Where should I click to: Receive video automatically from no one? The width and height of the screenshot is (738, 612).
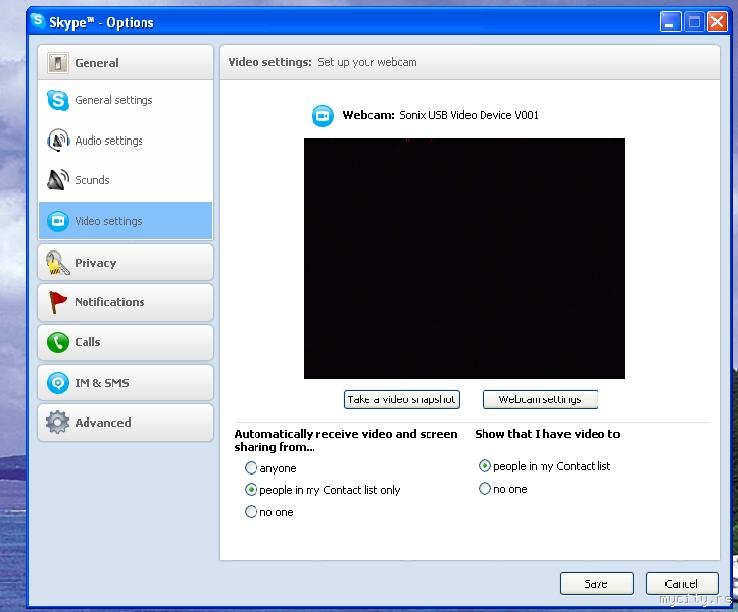[x=251, y=512]
